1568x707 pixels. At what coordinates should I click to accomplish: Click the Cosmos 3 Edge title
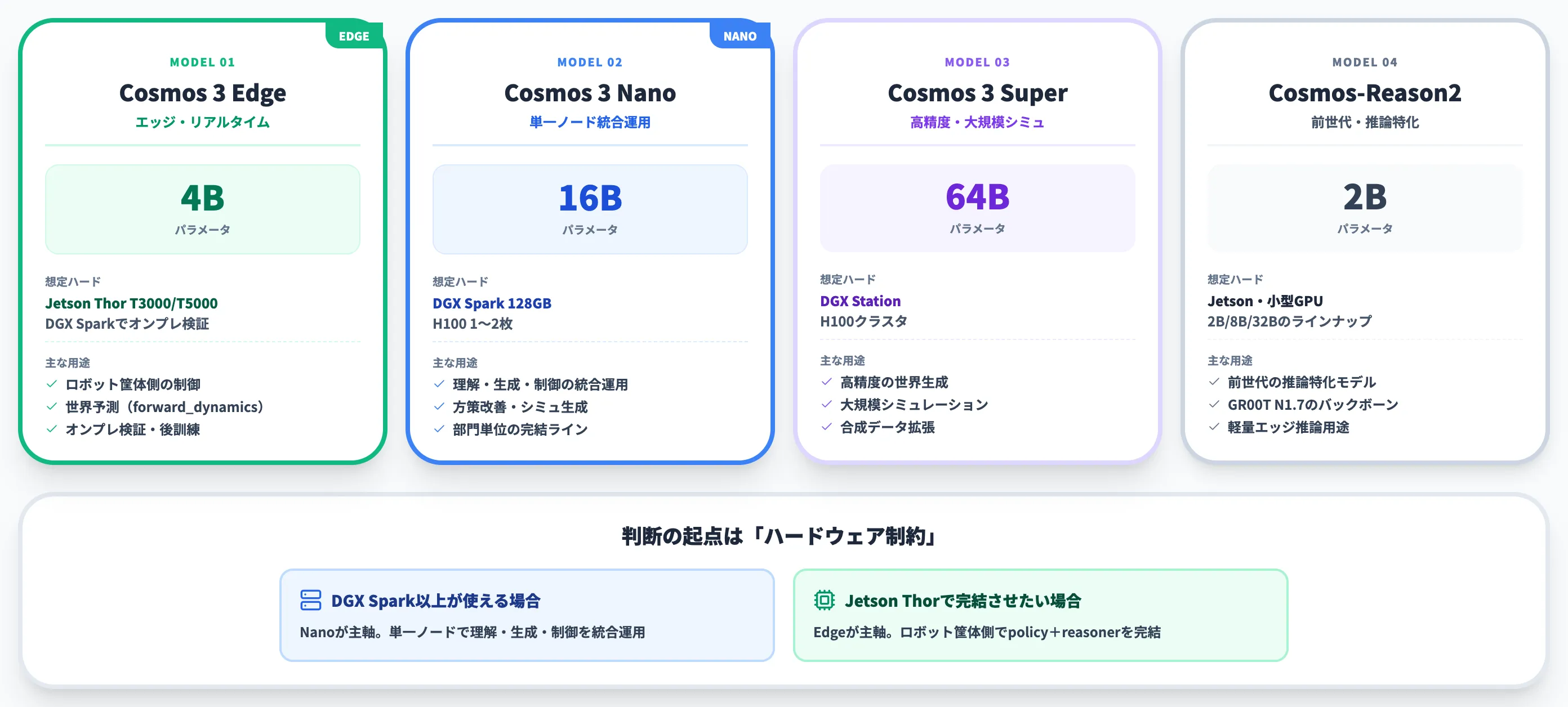203,93
